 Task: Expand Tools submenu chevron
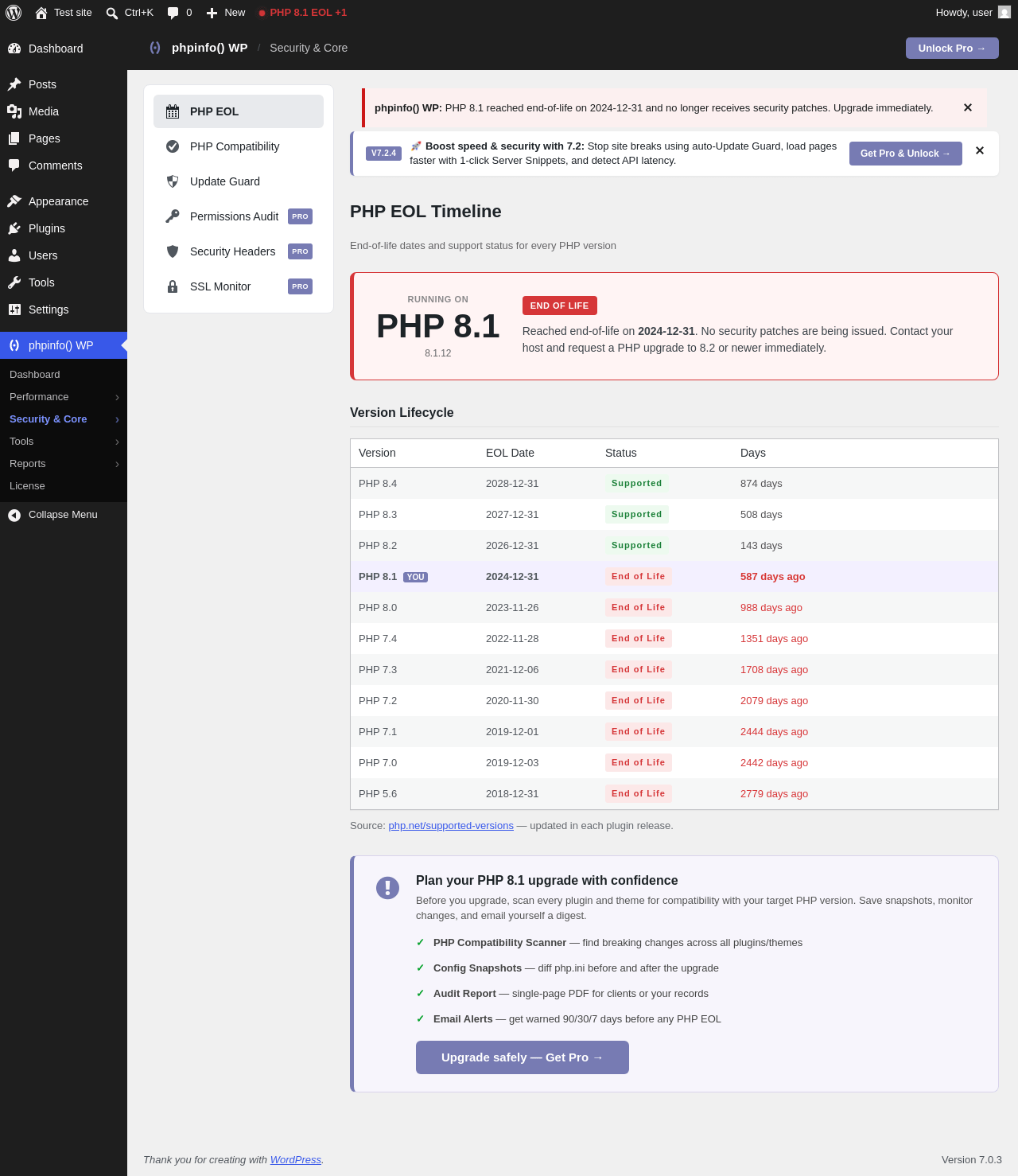point(117,442)
